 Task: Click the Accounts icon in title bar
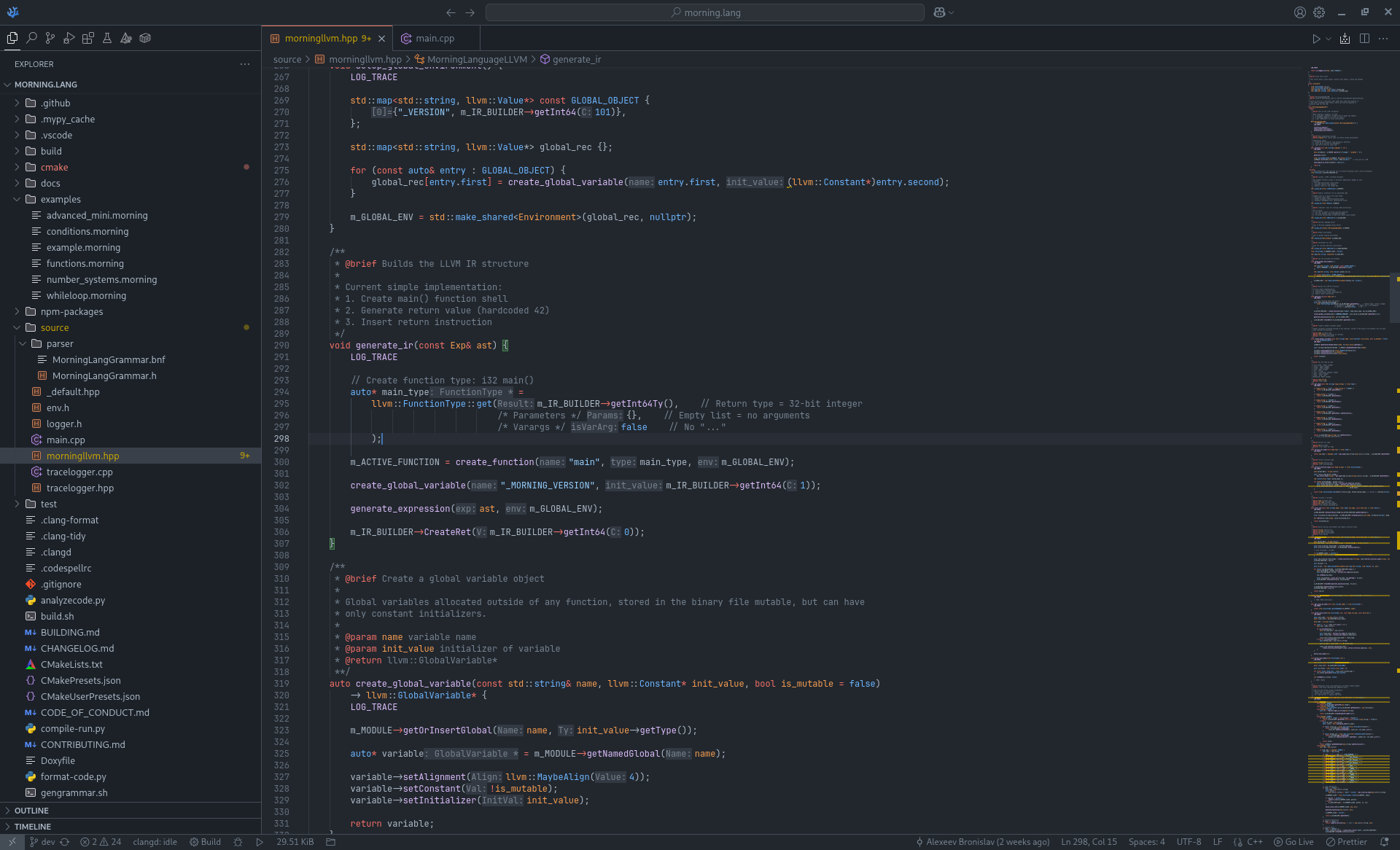click(1299, 12)
